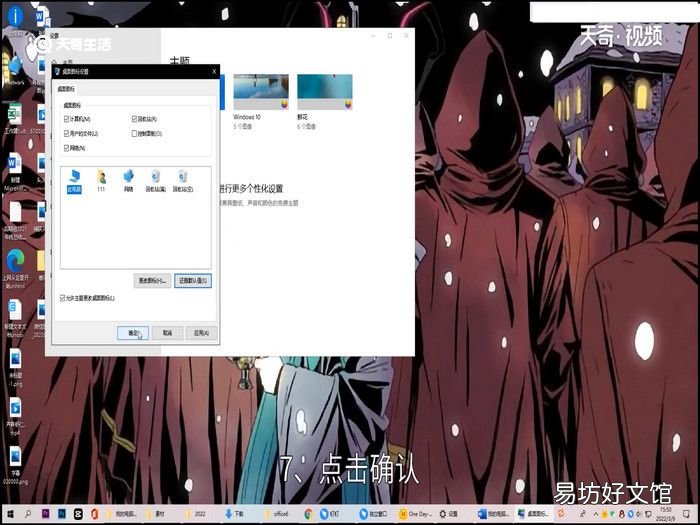Switch to the 设置 gear taskbar item
Screen dimensions: 700x525
[x=449, y=514]
